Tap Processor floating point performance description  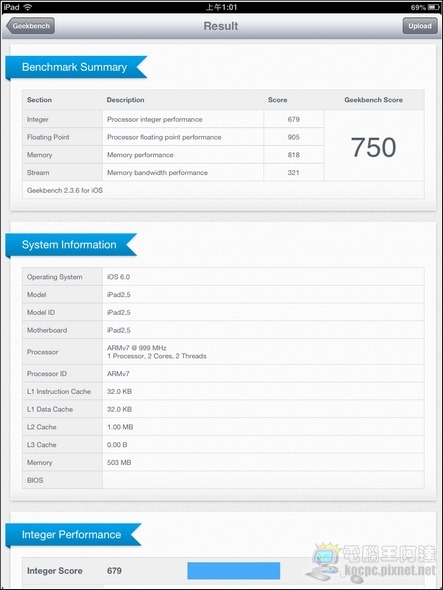click(164, 137)
